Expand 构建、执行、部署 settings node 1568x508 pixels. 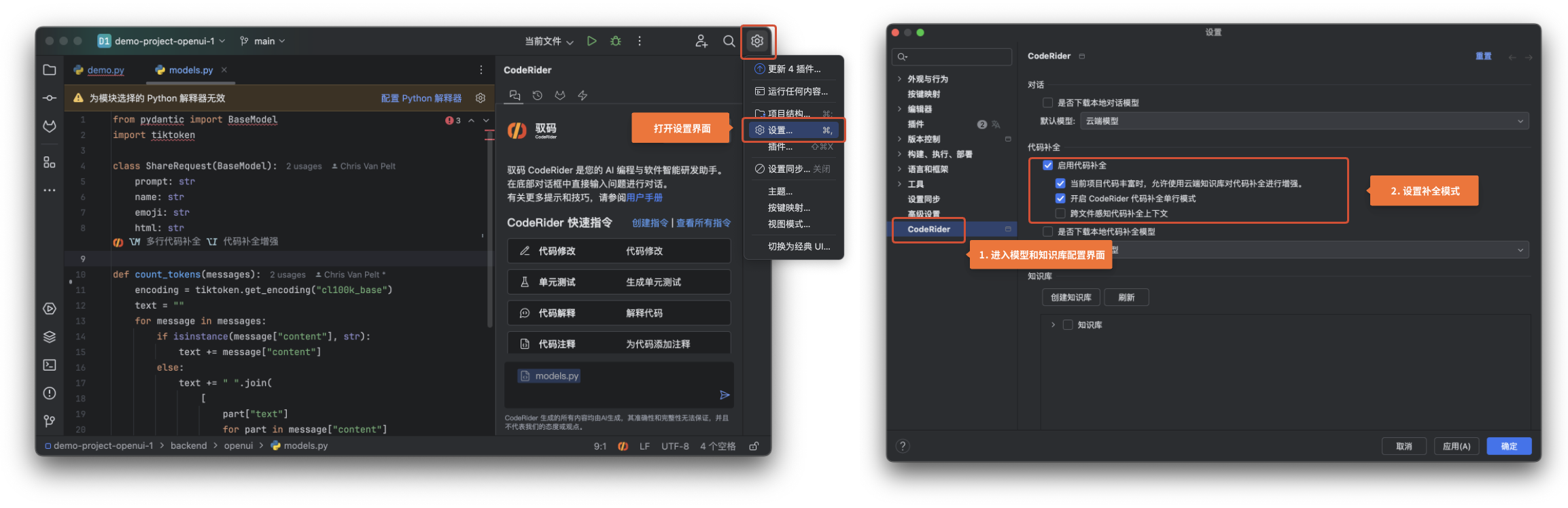(x=899, y=154)
